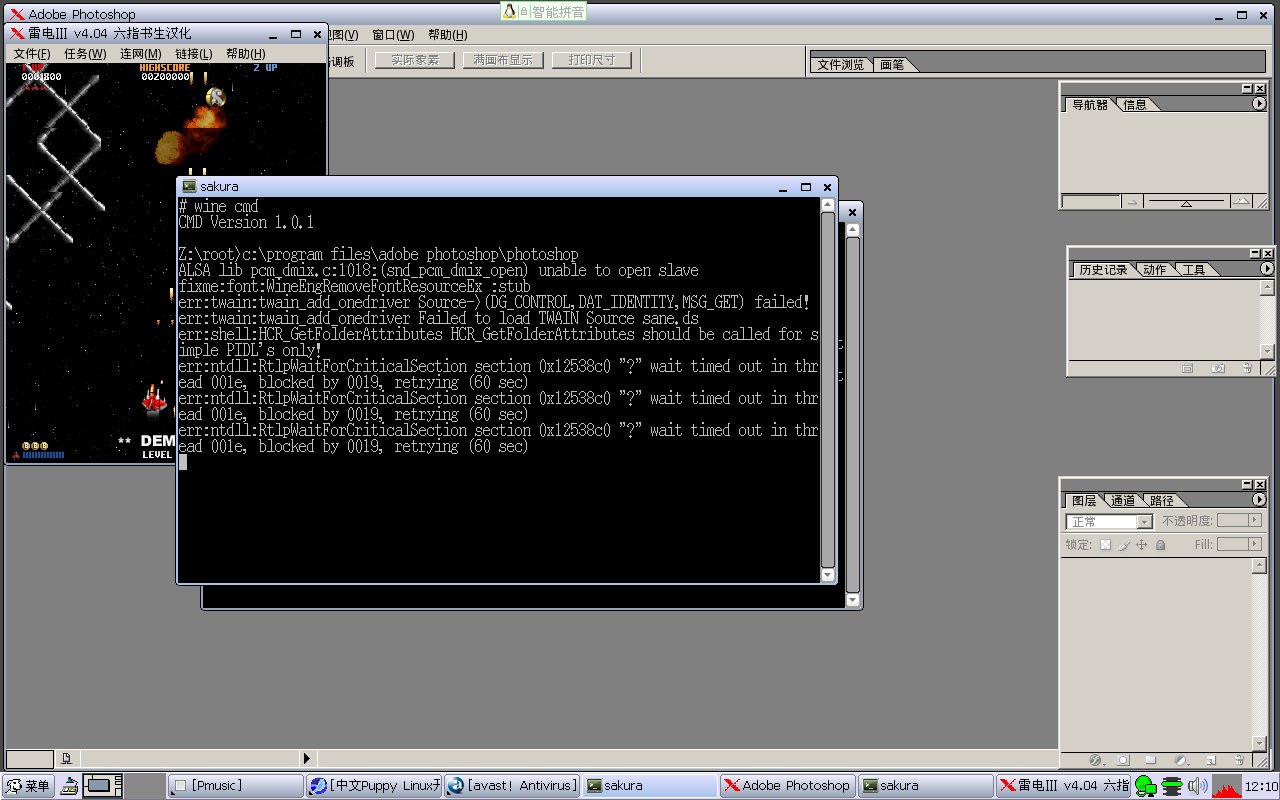Screen dimensions: 1280x800
Task: Click the Navigator zoom percentage field
Action: [1090, 202]
